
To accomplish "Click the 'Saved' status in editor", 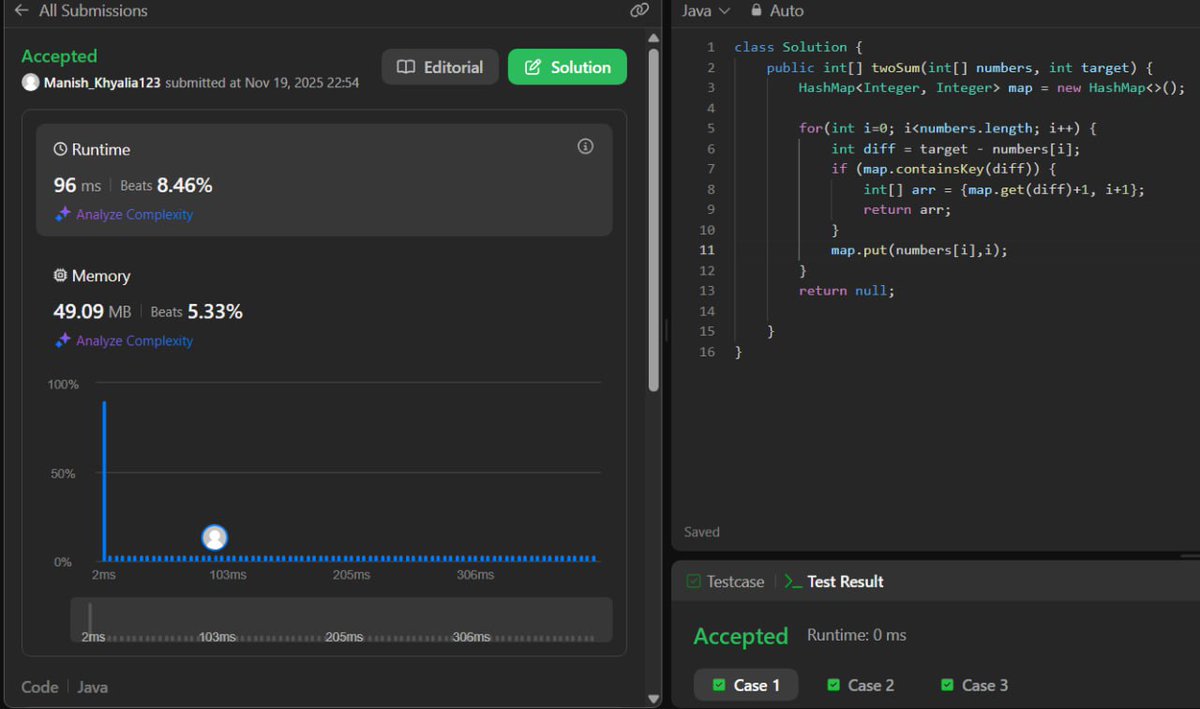I will pos(701,532).
